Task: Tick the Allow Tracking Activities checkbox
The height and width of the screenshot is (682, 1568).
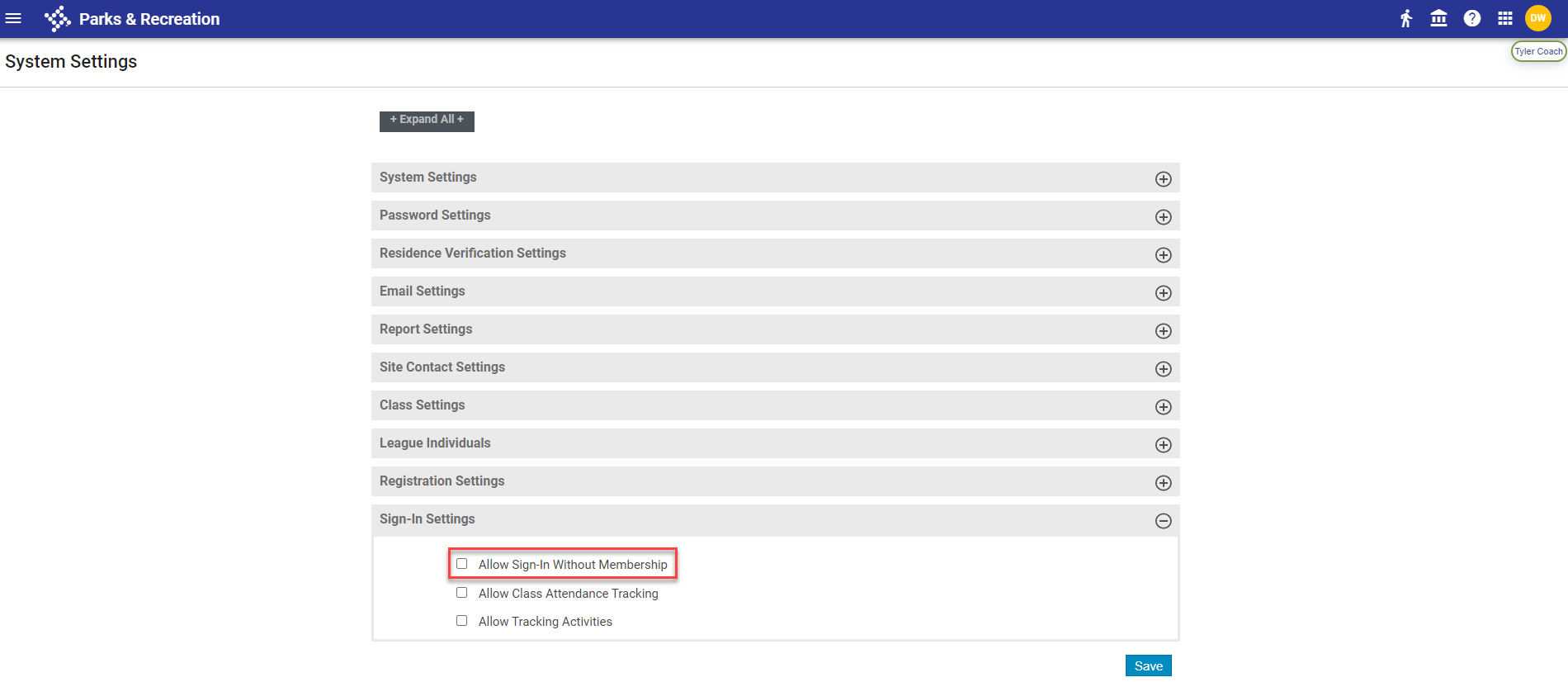Action: pos(462,621)
